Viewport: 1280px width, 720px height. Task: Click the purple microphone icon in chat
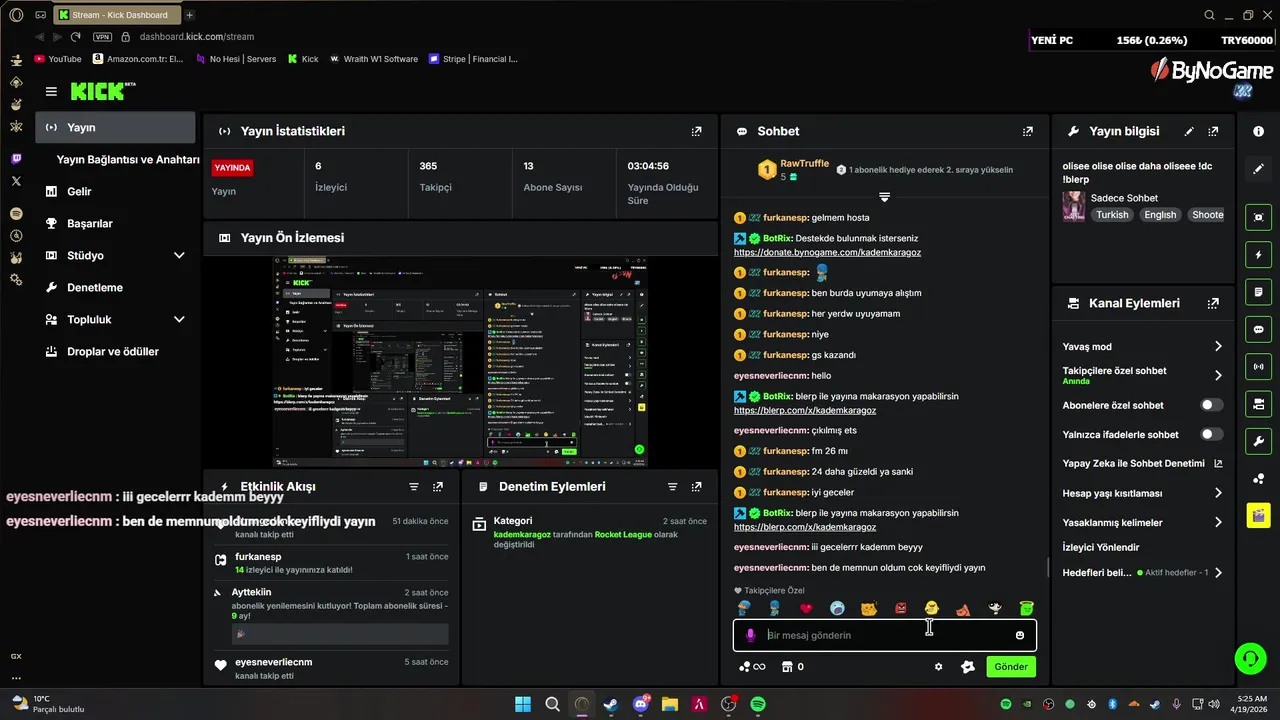tap(750, 635)
